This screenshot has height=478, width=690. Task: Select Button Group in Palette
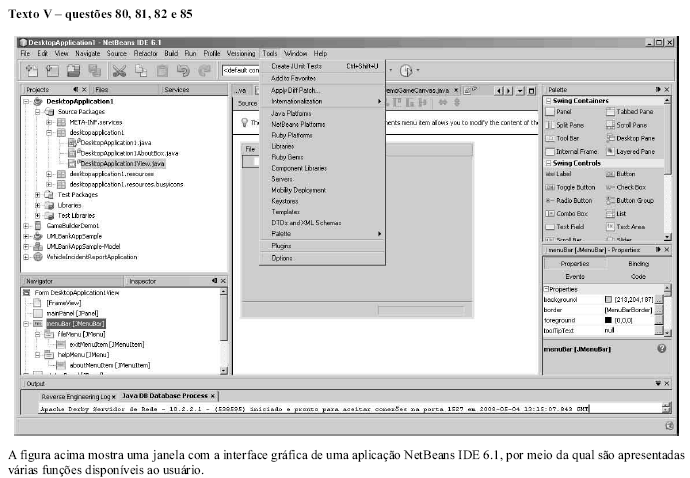pyautogui.click(x=630, y=201)
